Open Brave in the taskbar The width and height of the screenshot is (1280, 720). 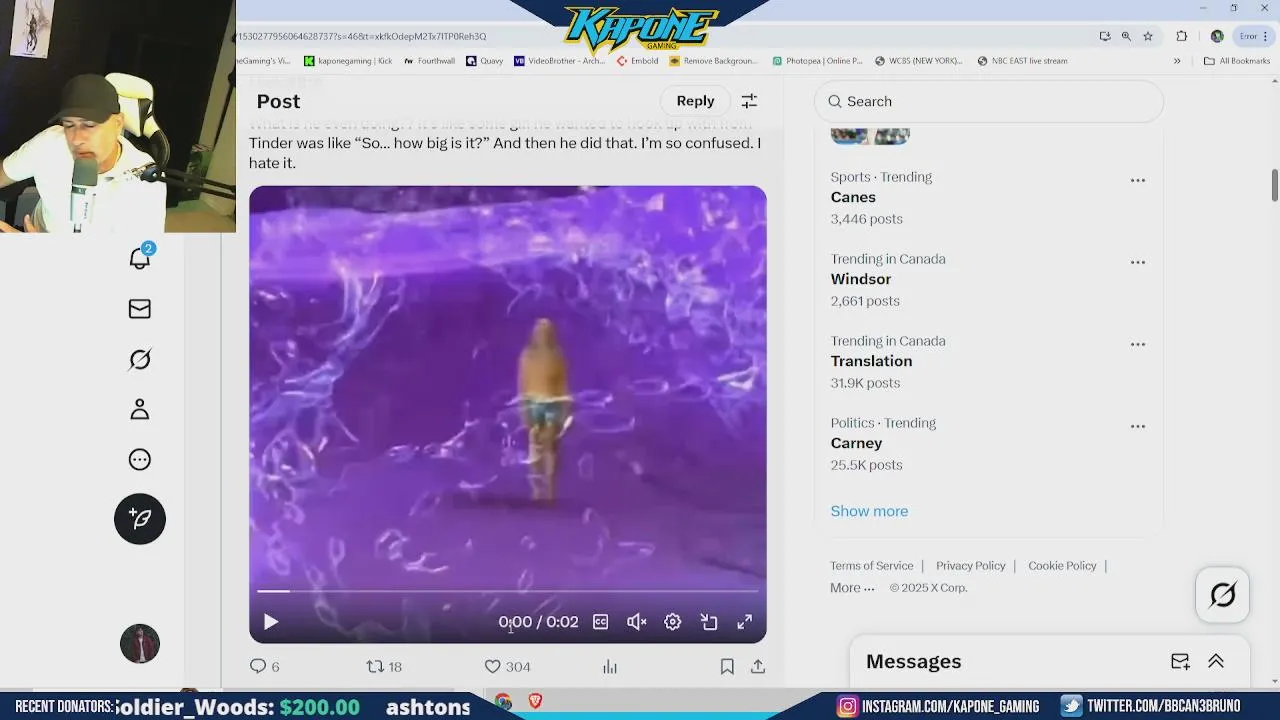(x=535, y=702)
